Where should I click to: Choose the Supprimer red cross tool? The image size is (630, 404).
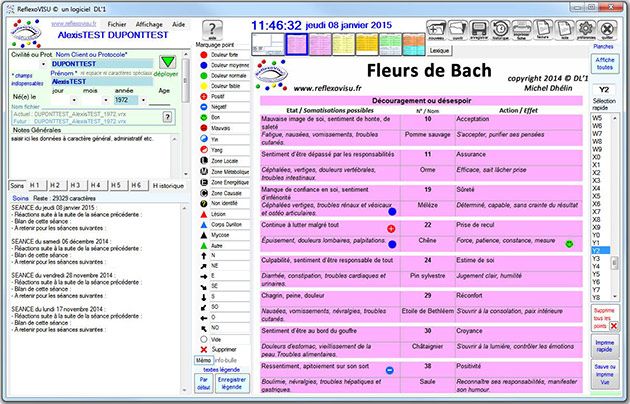click(204, 350)
